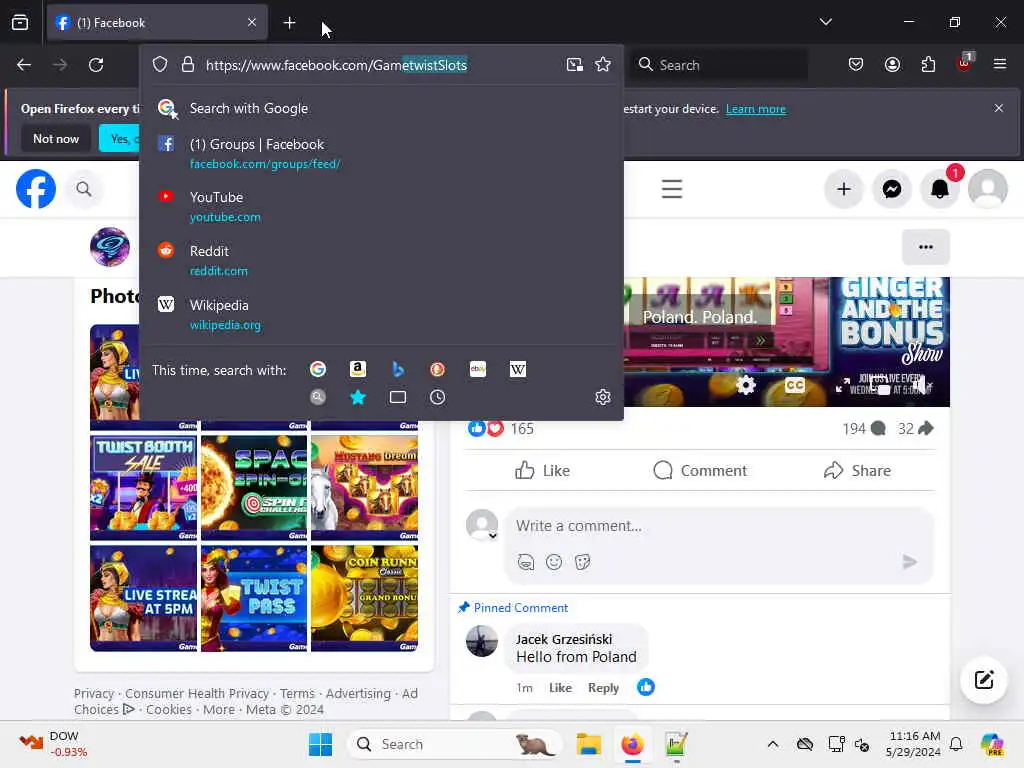Click the Not now button
Screen dimensions: 1024x768
[x=56, y=138]
